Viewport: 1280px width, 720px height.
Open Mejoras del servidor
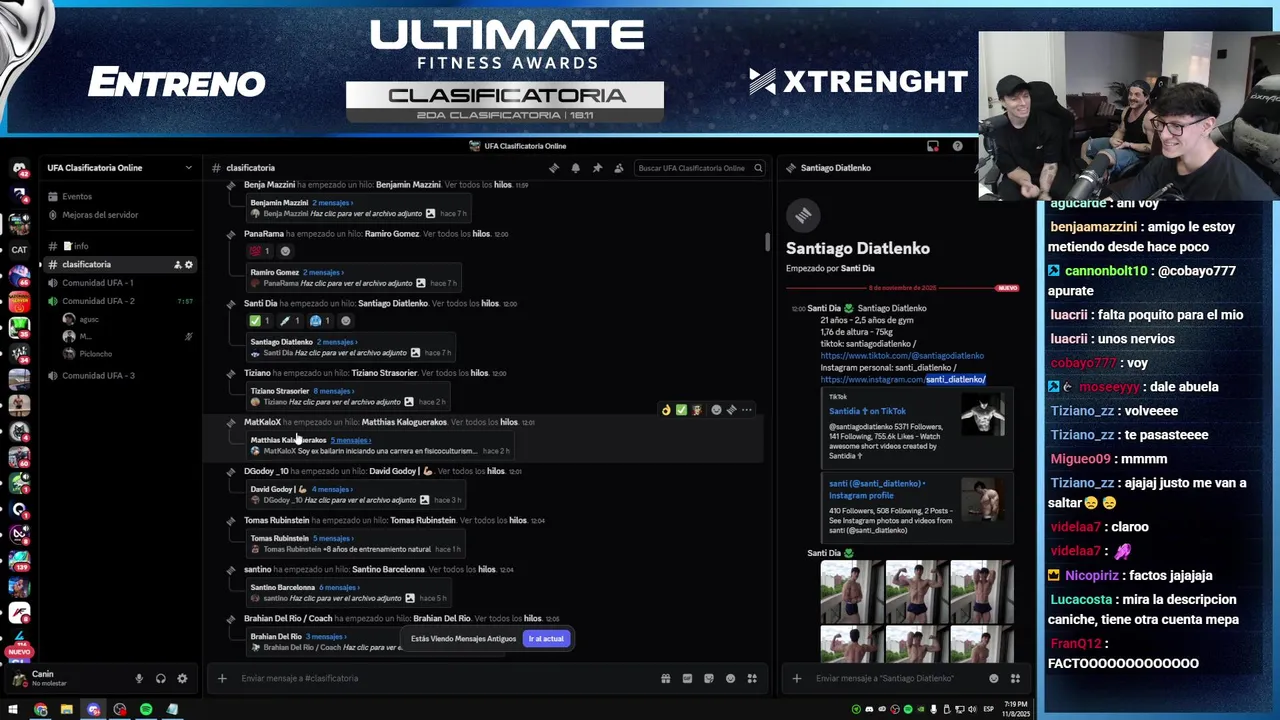tap(118, 215)
